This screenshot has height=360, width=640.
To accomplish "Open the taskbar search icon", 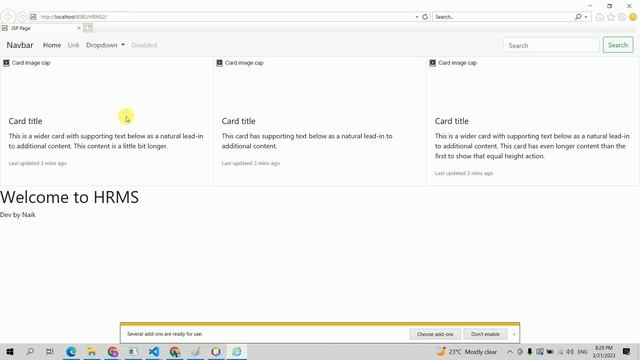I will pos(30,351).
